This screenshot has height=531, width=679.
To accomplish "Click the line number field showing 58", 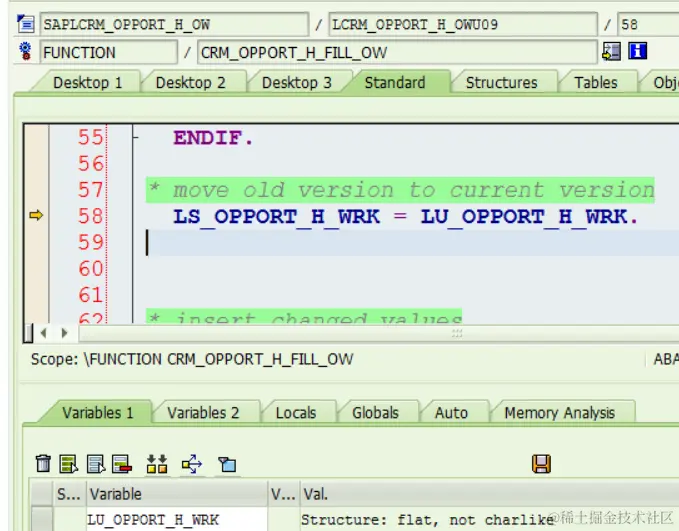I will coord(649,24).
